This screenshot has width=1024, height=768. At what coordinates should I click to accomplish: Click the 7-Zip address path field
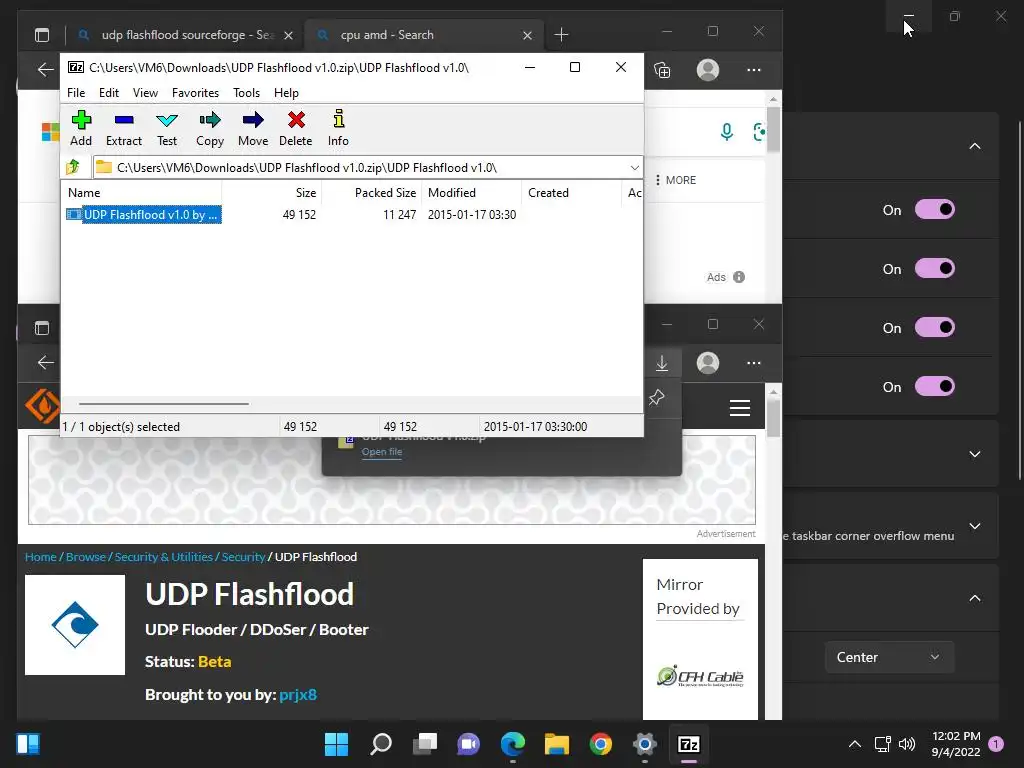367,168
